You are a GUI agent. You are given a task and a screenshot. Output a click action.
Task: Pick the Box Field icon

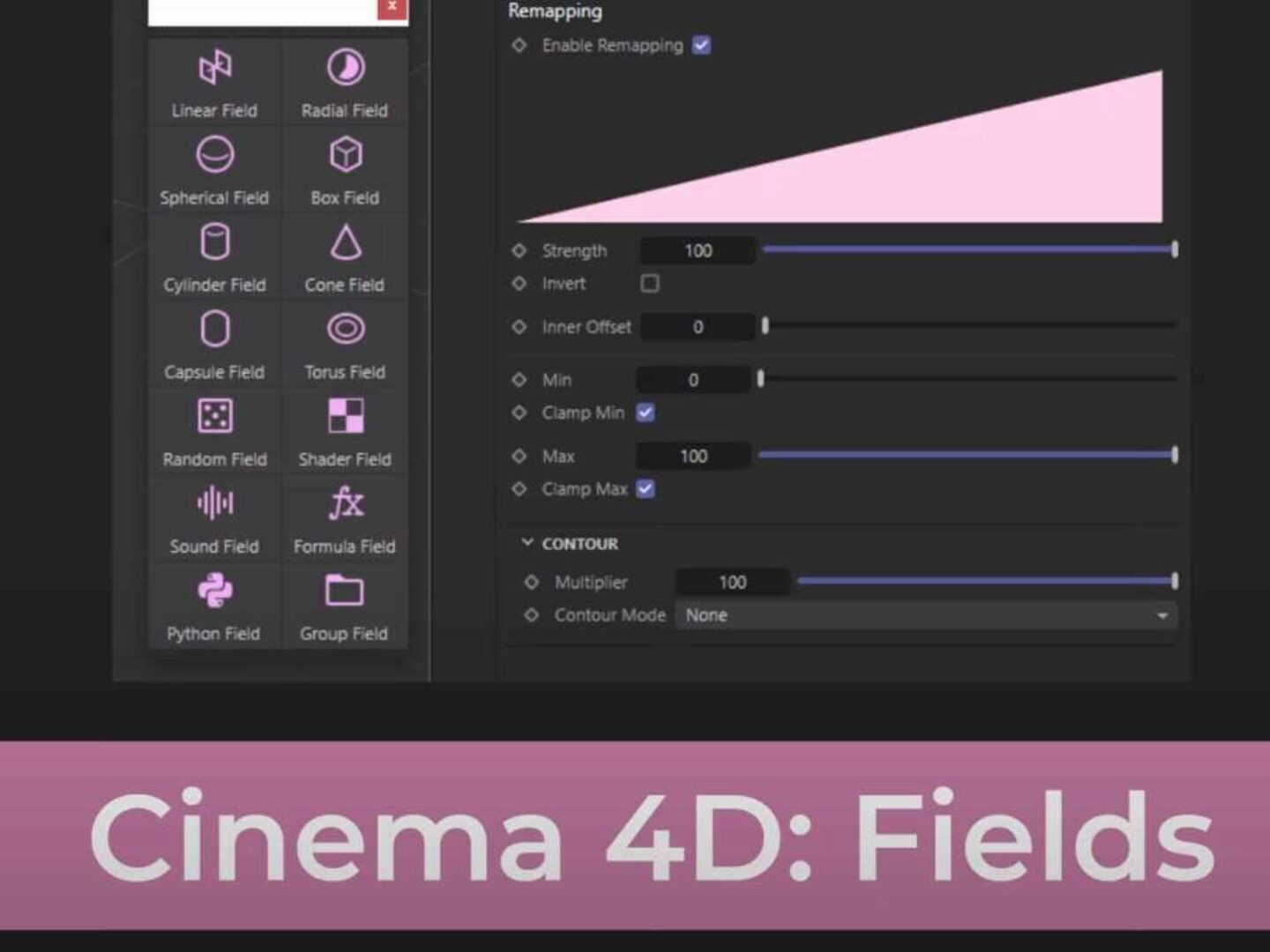(345, 155)
